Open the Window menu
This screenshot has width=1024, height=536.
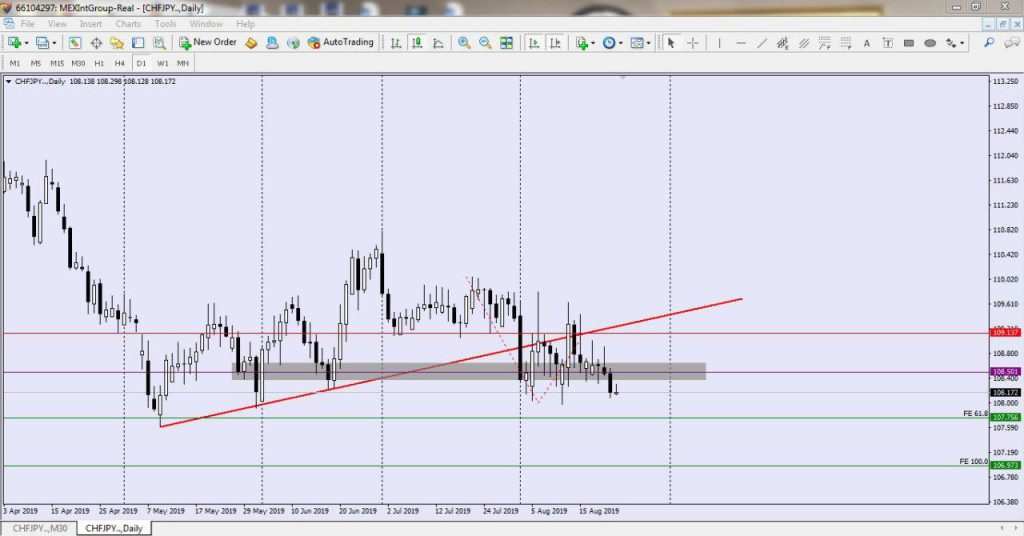[x=206, y=24]
